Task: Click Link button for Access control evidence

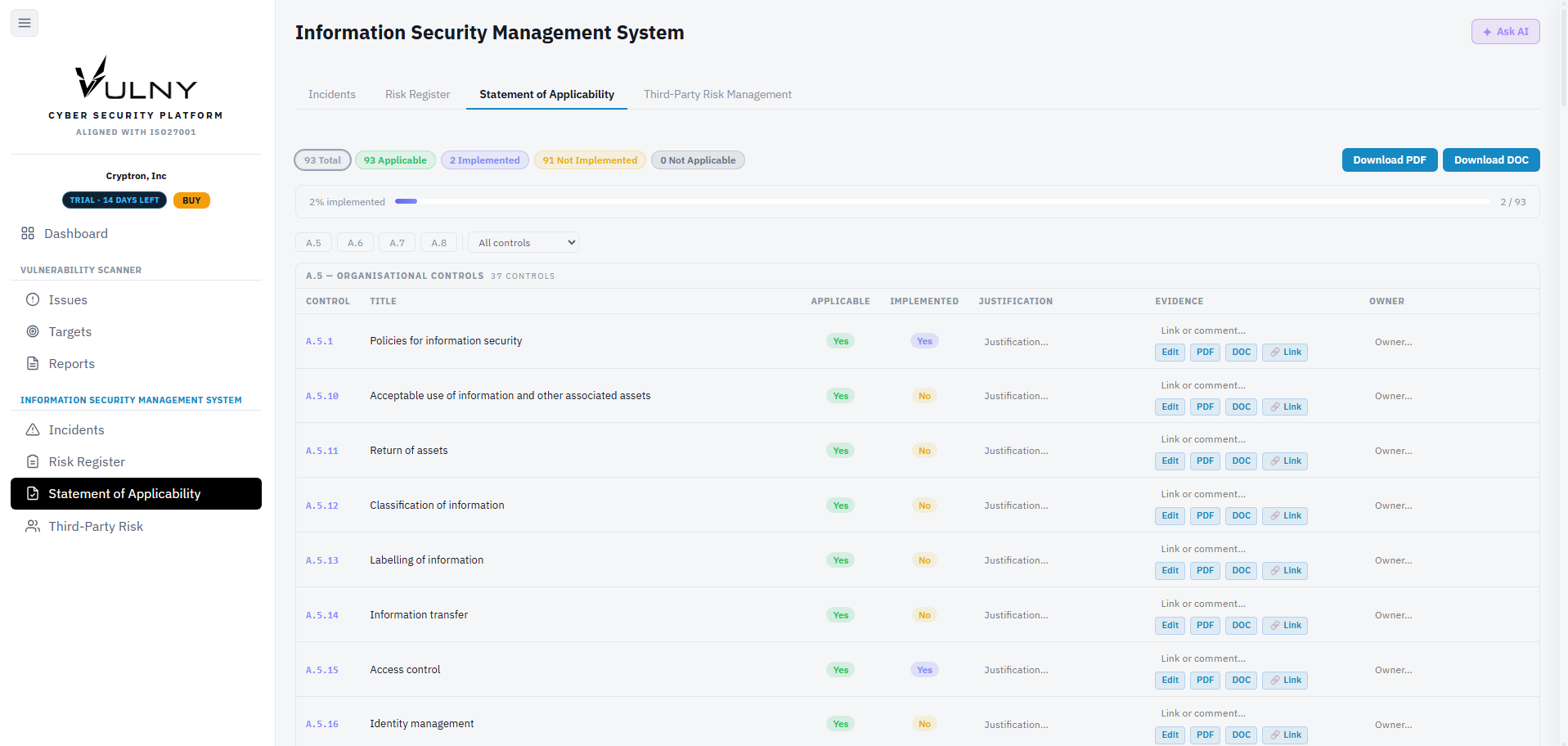Action: pyautogui.click(x=1285, y=681)
